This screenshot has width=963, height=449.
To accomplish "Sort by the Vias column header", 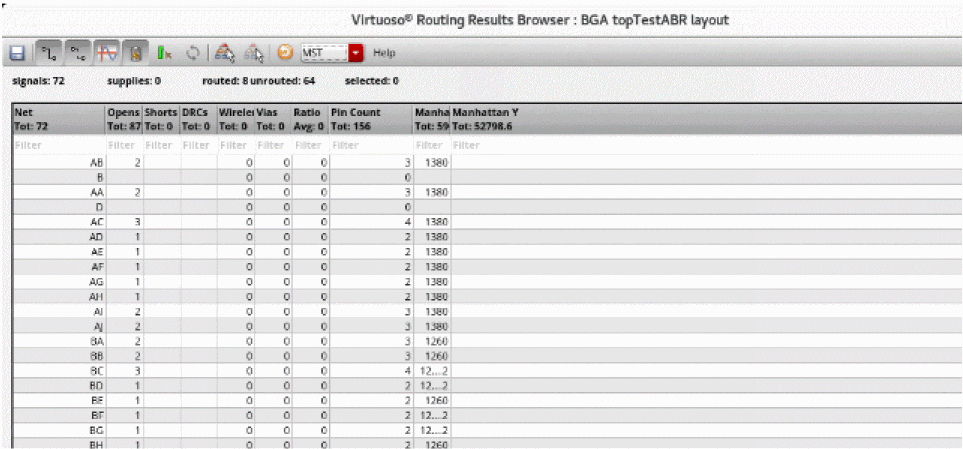I will 273,119.
